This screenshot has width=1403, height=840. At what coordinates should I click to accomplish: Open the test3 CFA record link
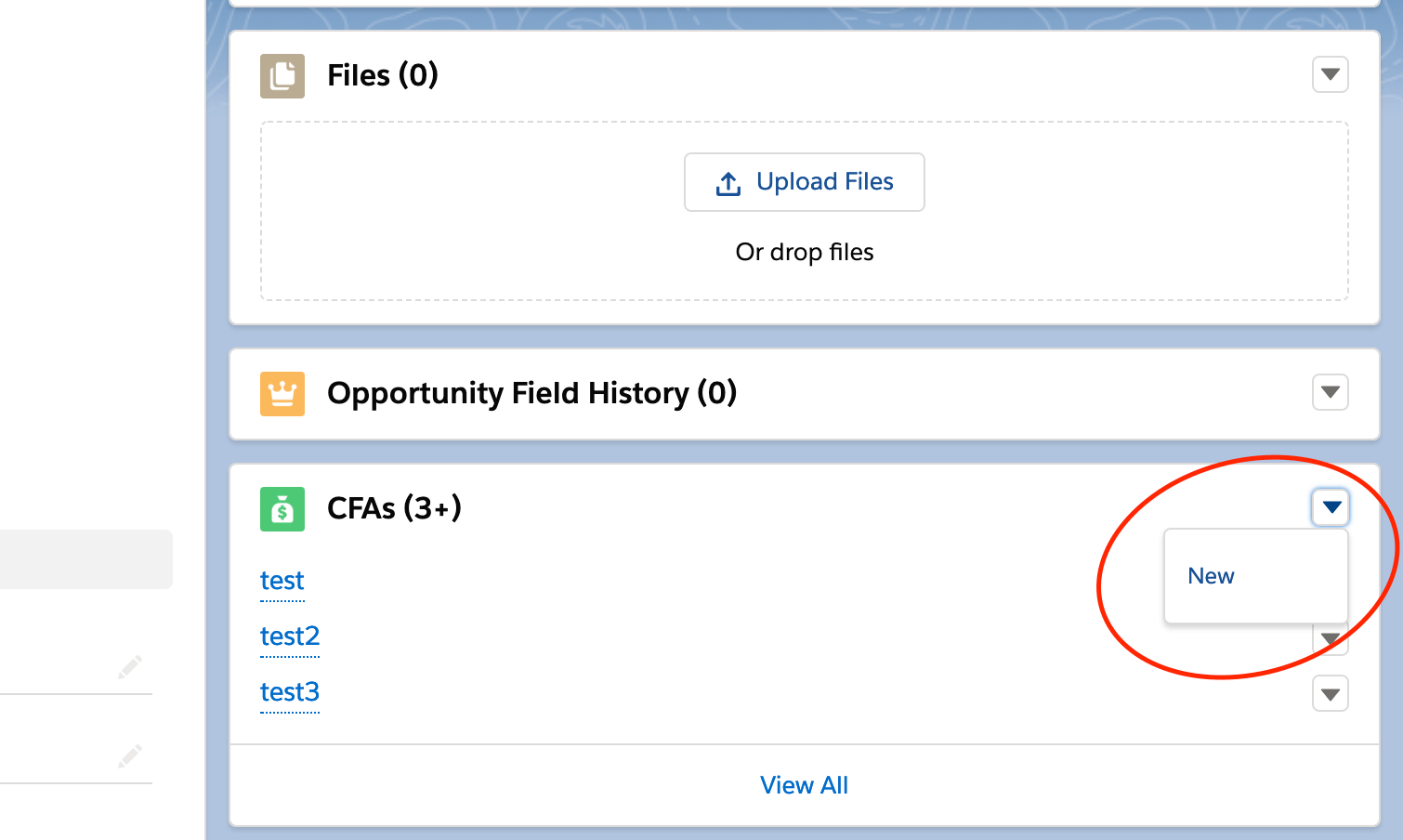coord(290,692)
